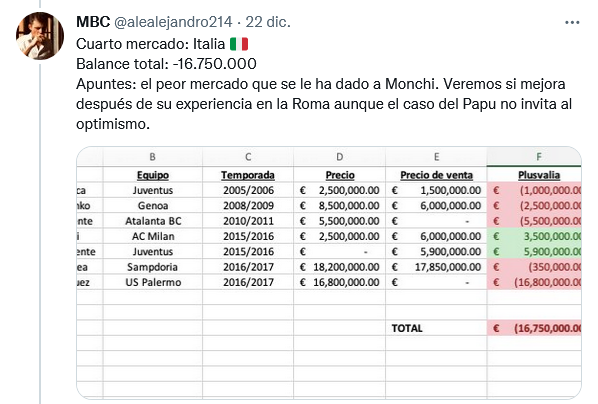598x404 pixels.
Task: Click the tweet text mentioning Monchi
Action: [x=324, y=104]
